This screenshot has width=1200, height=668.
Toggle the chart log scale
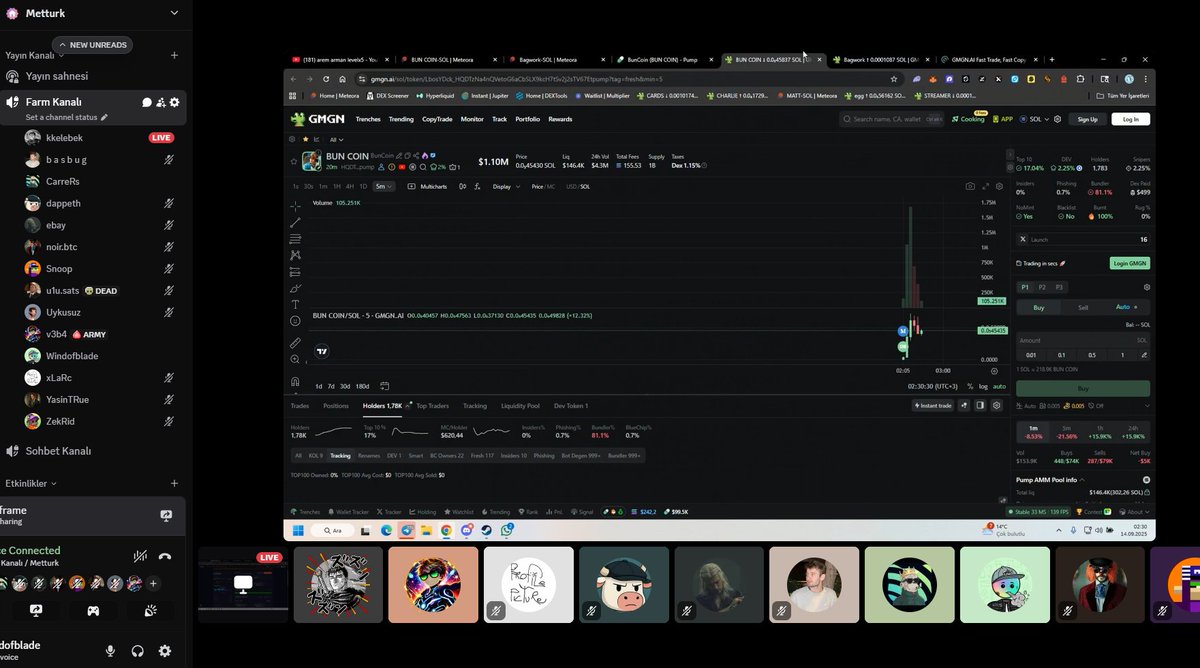point(983,386)
